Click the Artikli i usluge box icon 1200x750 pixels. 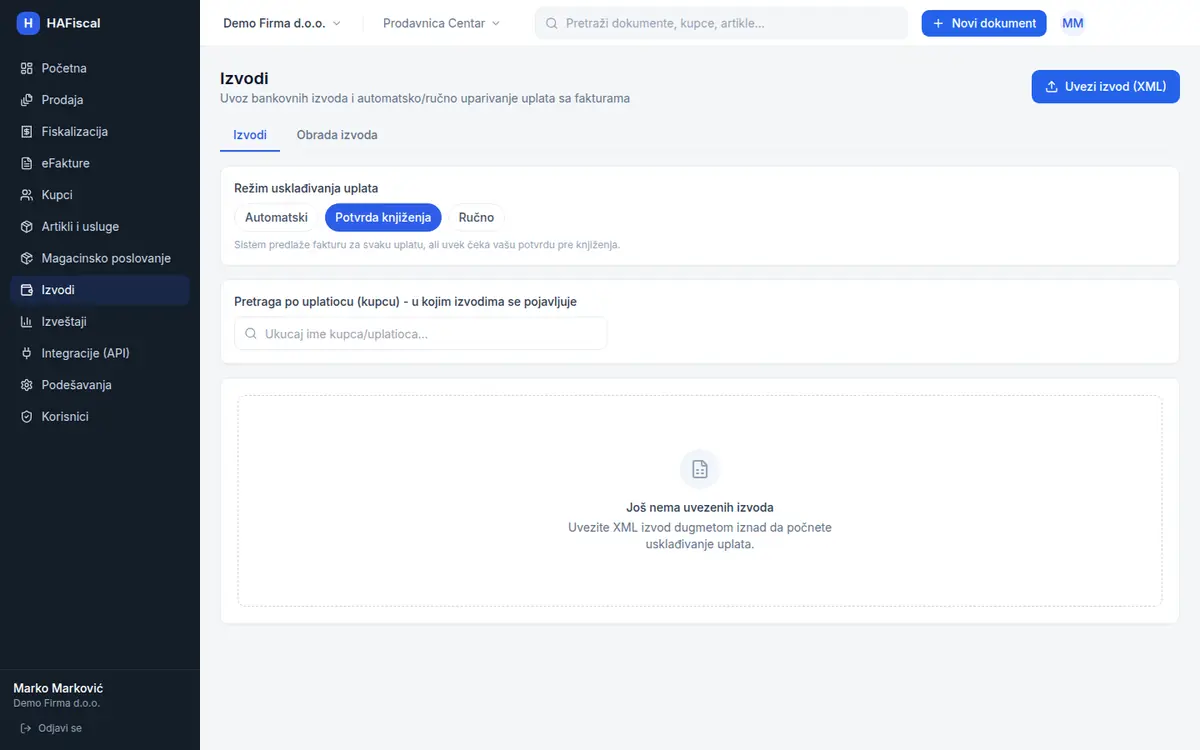[27, 227]
